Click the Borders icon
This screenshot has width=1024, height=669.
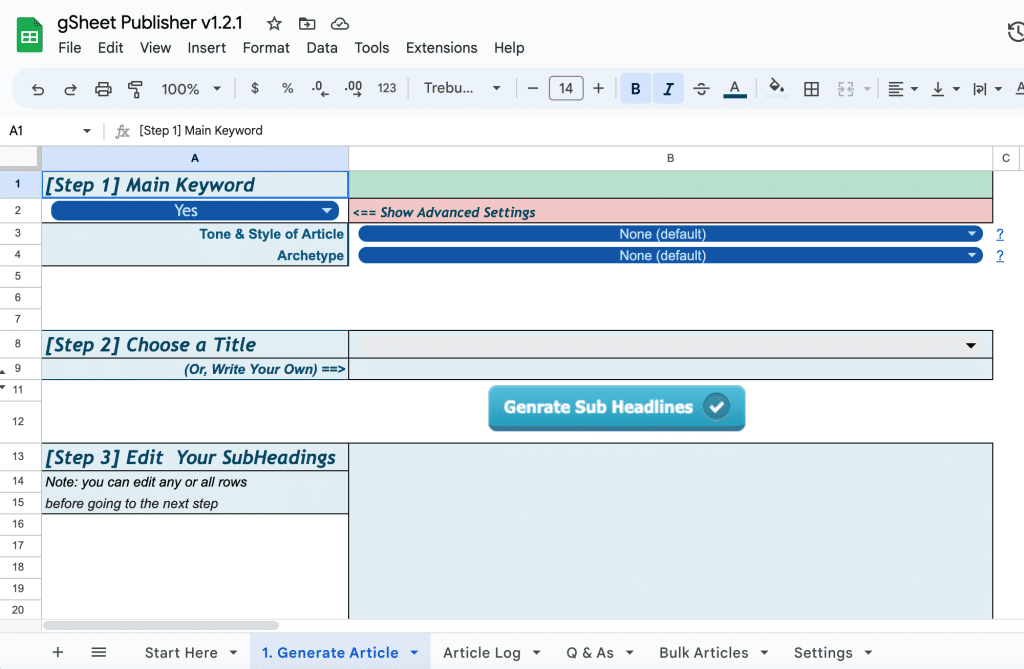tap(812, 88)
